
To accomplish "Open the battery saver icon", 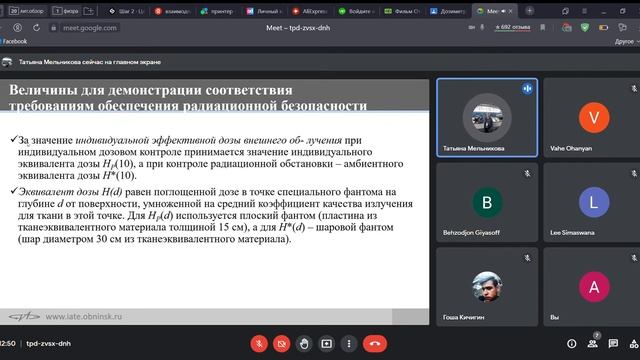I will [x=603, y=28].
